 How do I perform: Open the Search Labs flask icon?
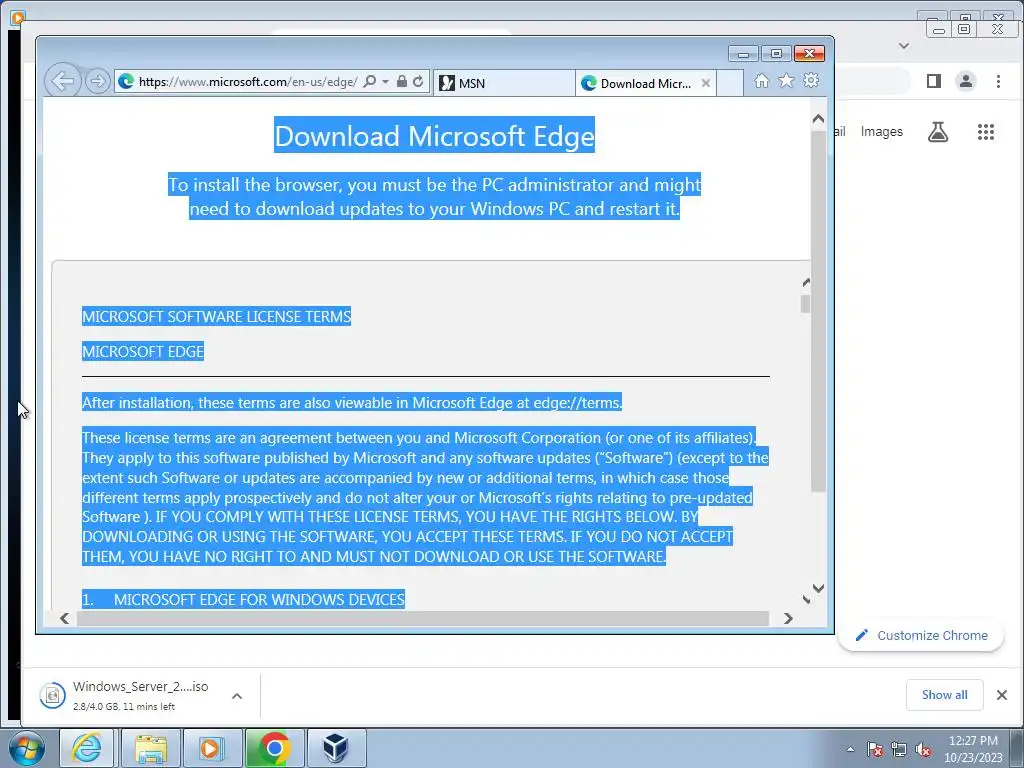938,132
